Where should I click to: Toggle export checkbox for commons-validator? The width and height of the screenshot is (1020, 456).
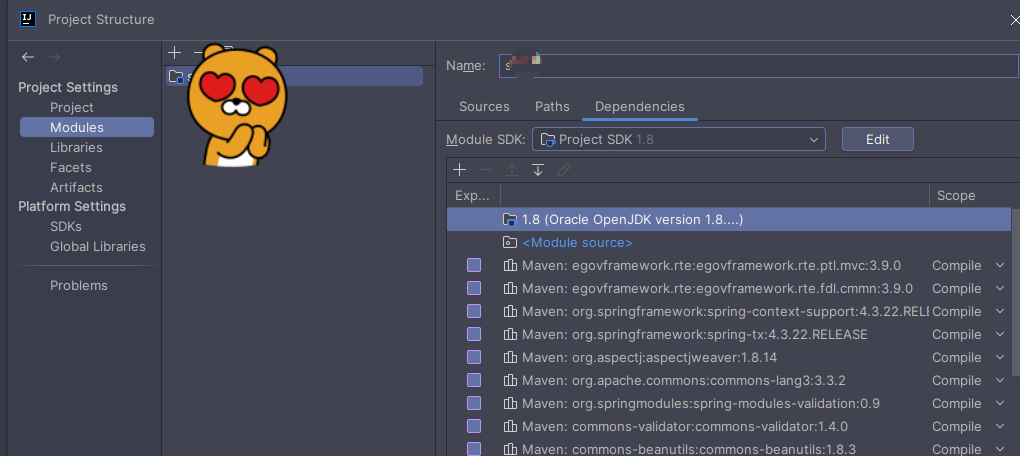click(x=474, y=426)
